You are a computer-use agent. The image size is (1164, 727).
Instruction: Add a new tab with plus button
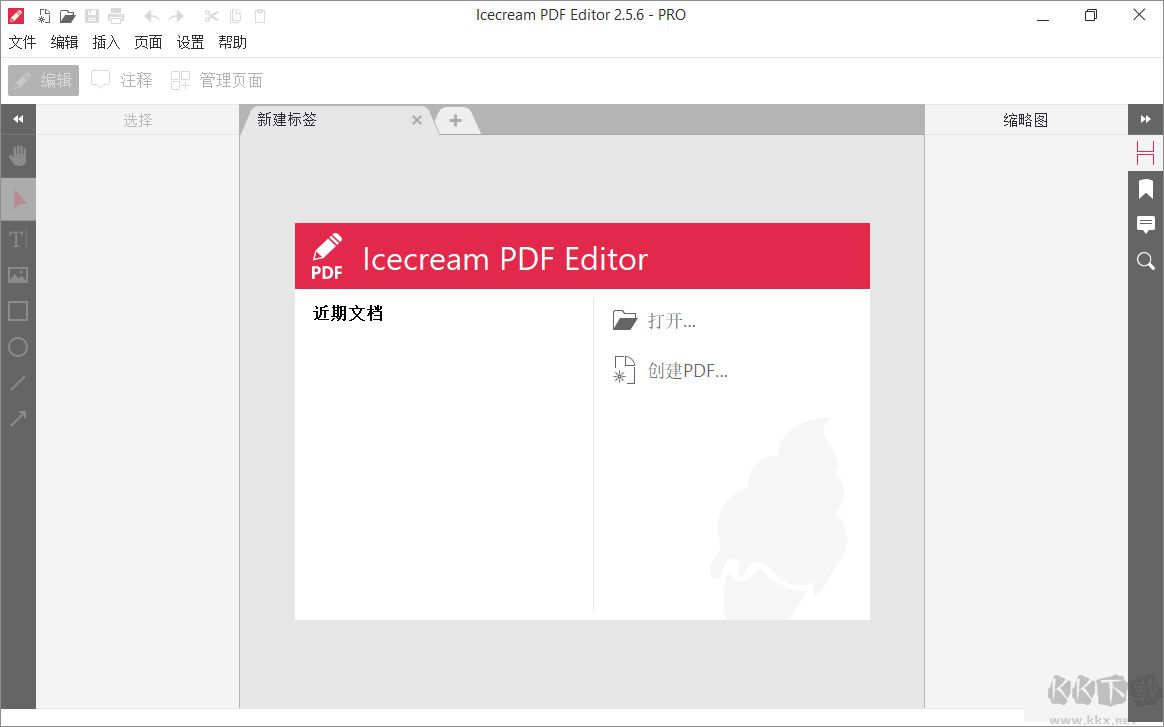coord(455,120)
